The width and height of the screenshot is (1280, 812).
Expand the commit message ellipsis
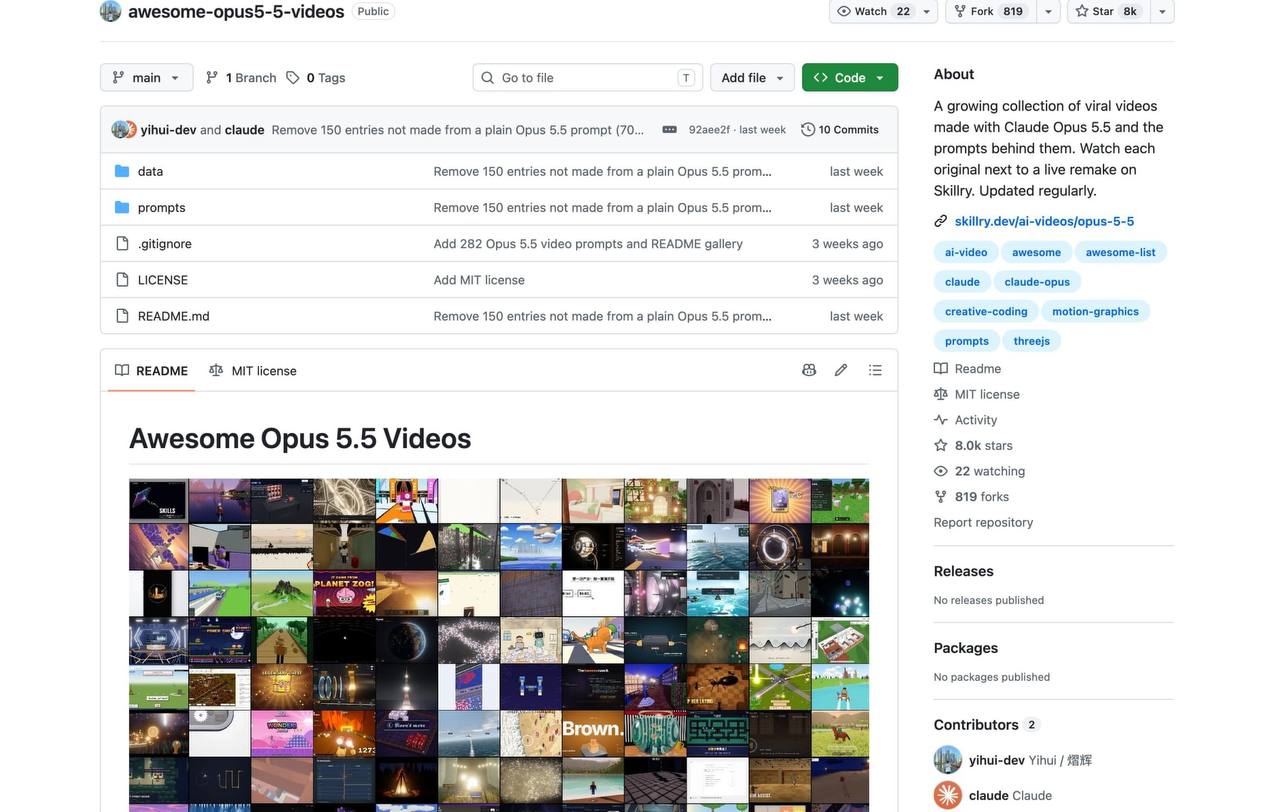pos(670,129)
